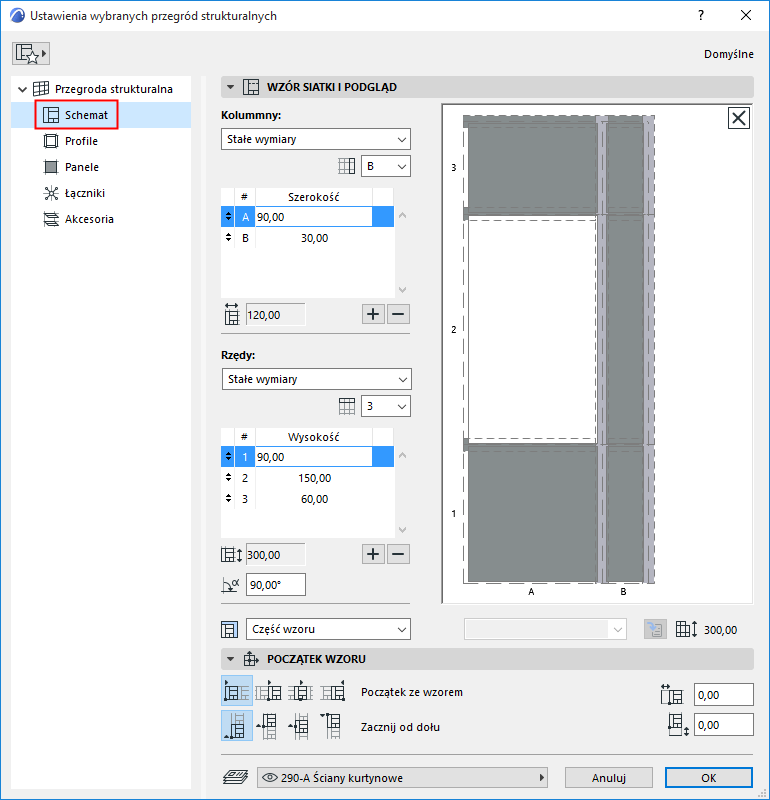Edit the grid angle field 90,00°
The width and height of the screenshot is (770, 800).
pos(276,585)
